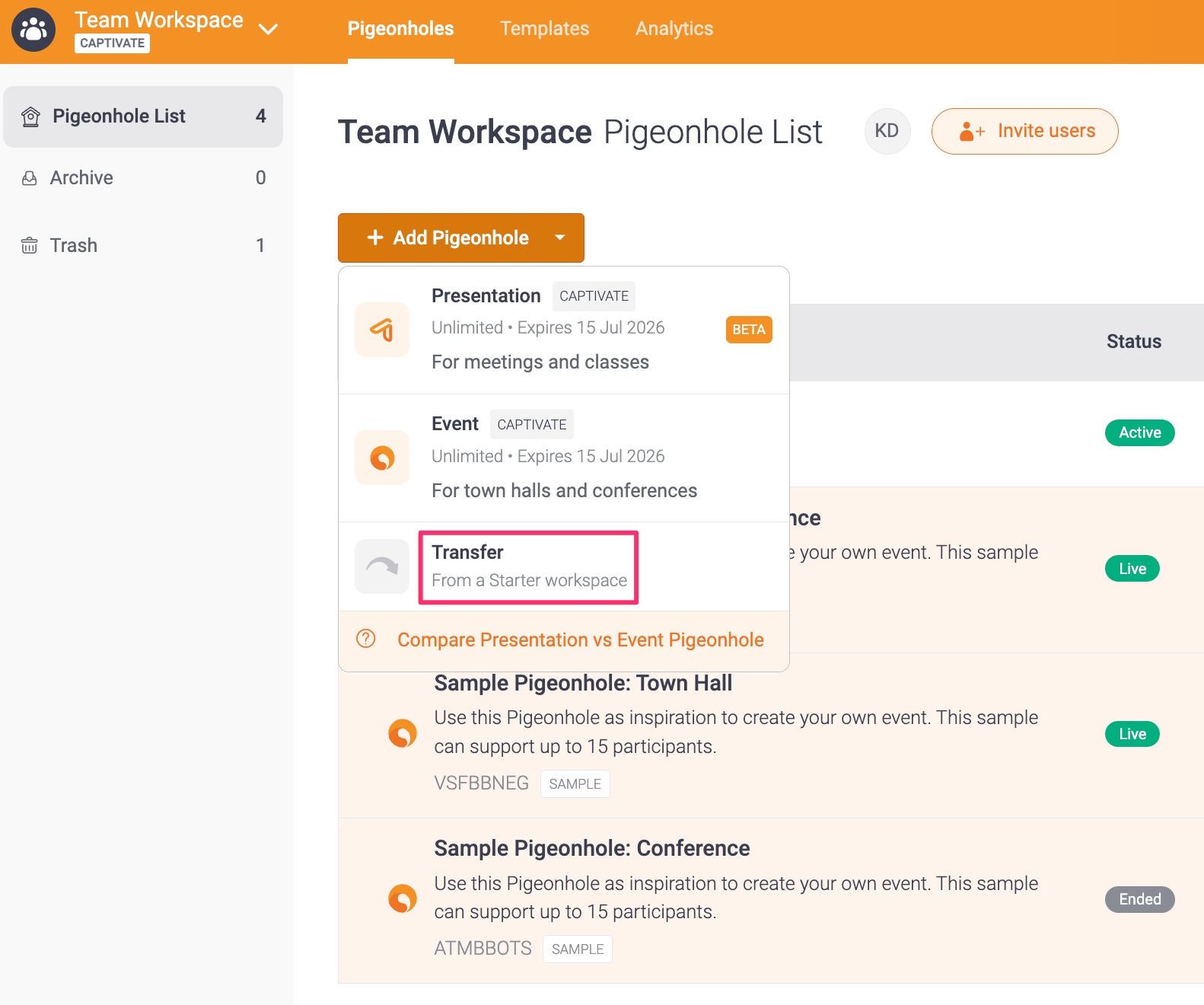Go to the Analytics tab
The image size is (1204, 1005).
[674, 29]
